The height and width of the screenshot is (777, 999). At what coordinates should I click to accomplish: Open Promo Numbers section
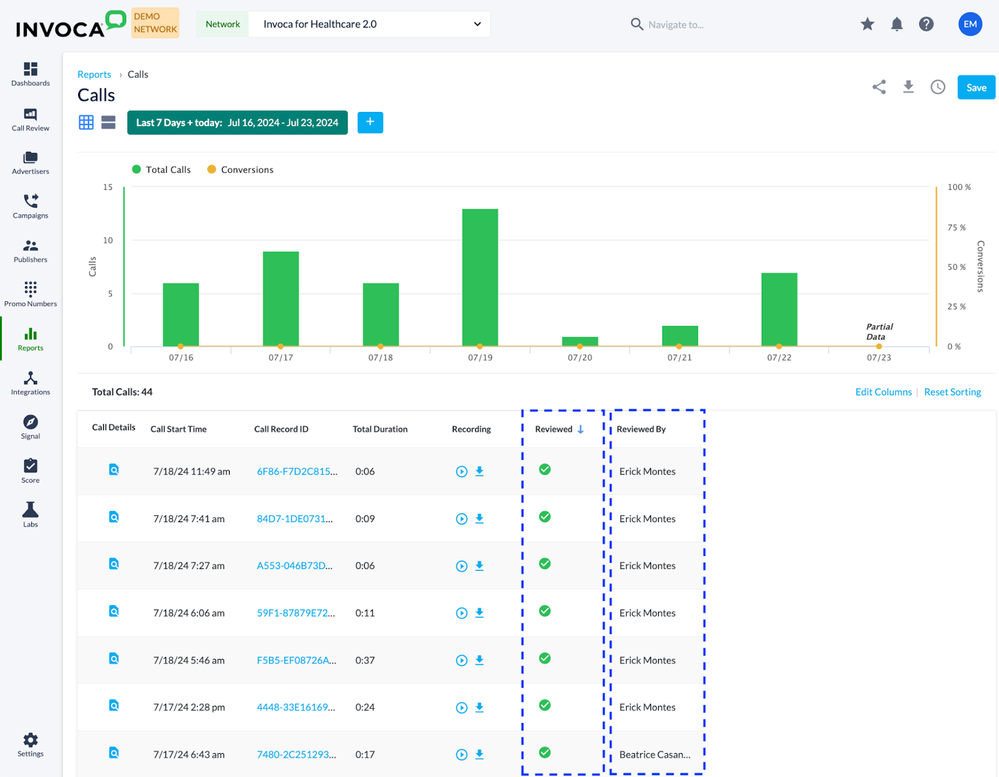pyautogui.click(x=30, y=295)
